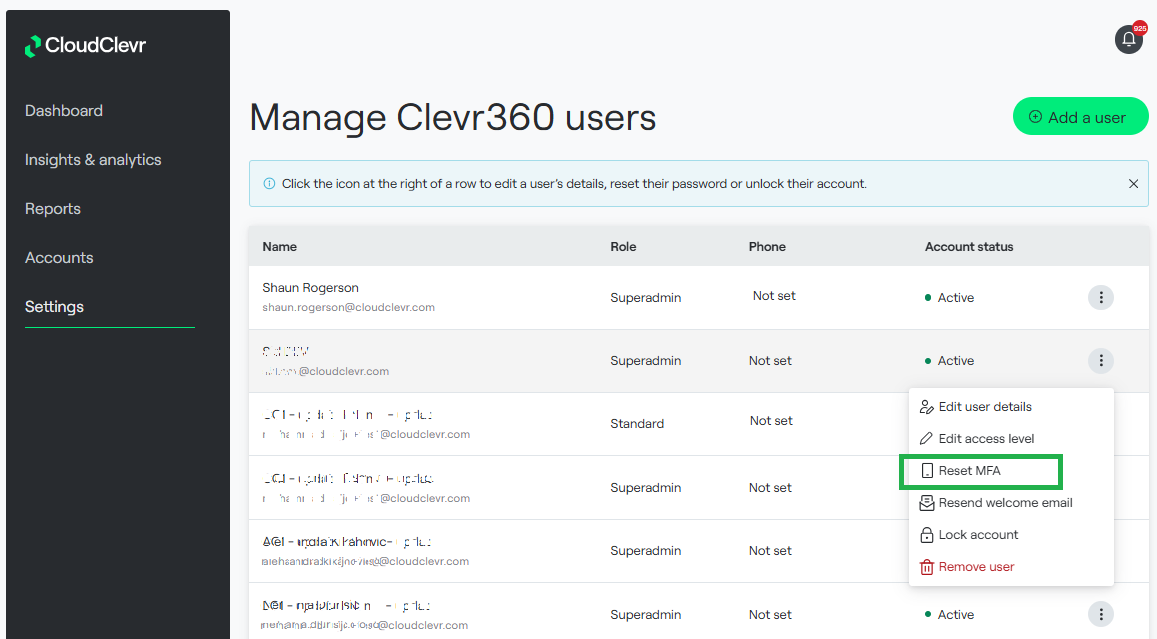Choose Resend welcome email

point(1011,502)
